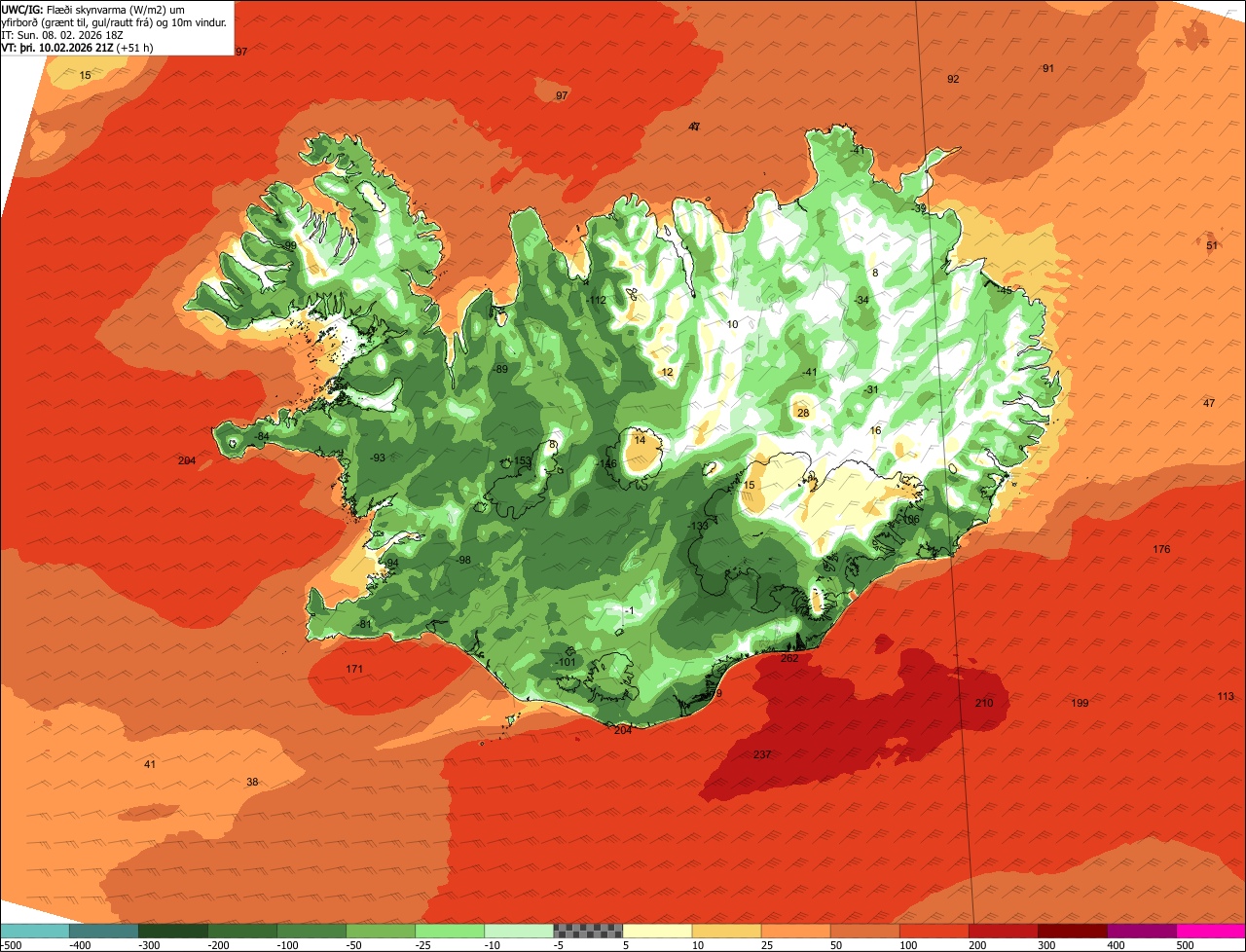Pick the dark maroon swatch between 300 and 400

pos(1072,931)
